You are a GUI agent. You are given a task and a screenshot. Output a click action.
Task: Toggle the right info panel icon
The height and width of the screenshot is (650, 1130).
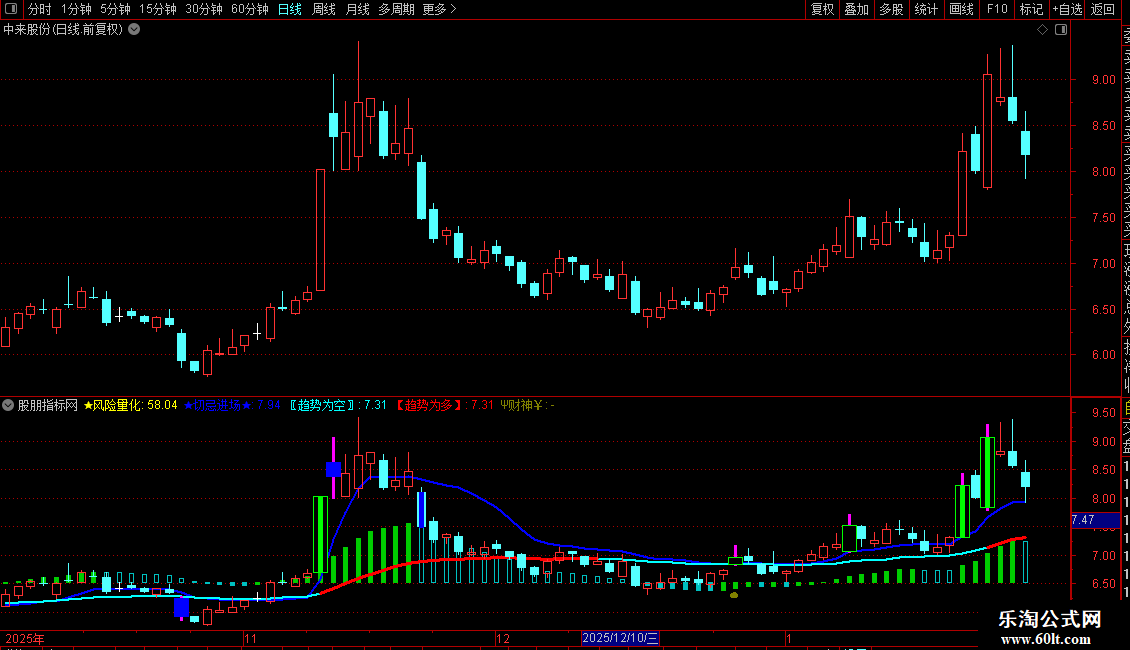[x=1061, y=30]
